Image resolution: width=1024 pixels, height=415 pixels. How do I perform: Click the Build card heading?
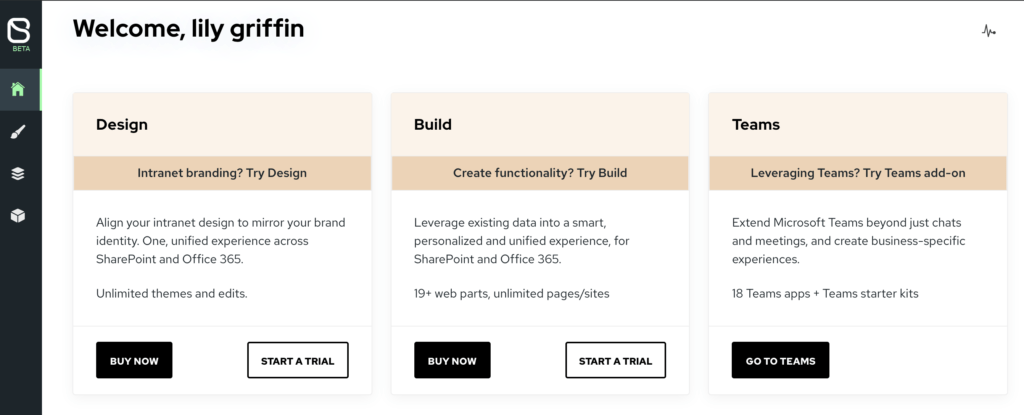click(433, 125)
